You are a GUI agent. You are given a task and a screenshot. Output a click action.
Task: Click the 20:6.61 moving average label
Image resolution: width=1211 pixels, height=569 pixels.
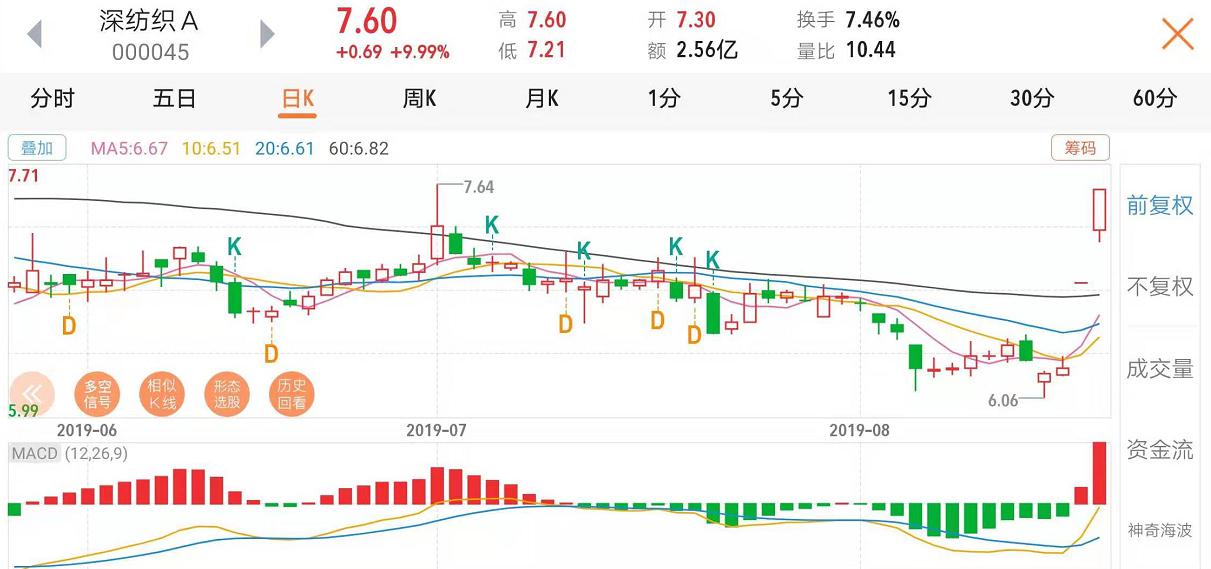(x=284, y=148)
